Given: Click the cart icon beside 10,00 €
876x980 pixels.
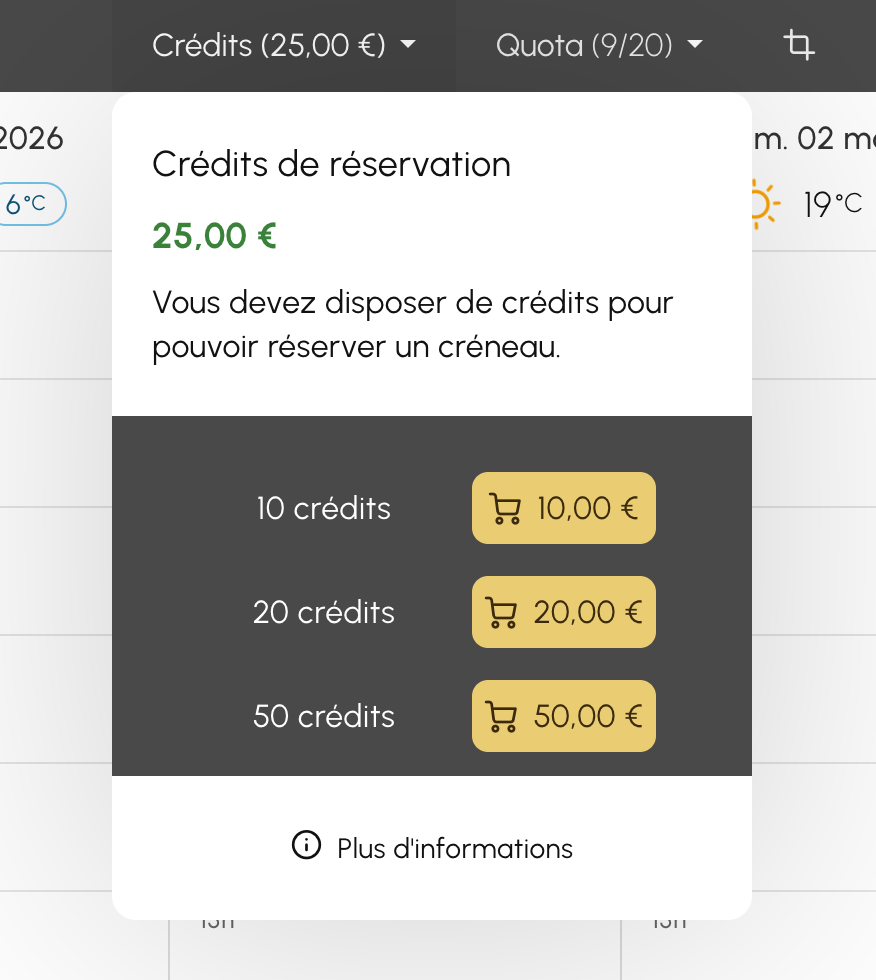Looking at the screenshot, I should pos(505,509).
